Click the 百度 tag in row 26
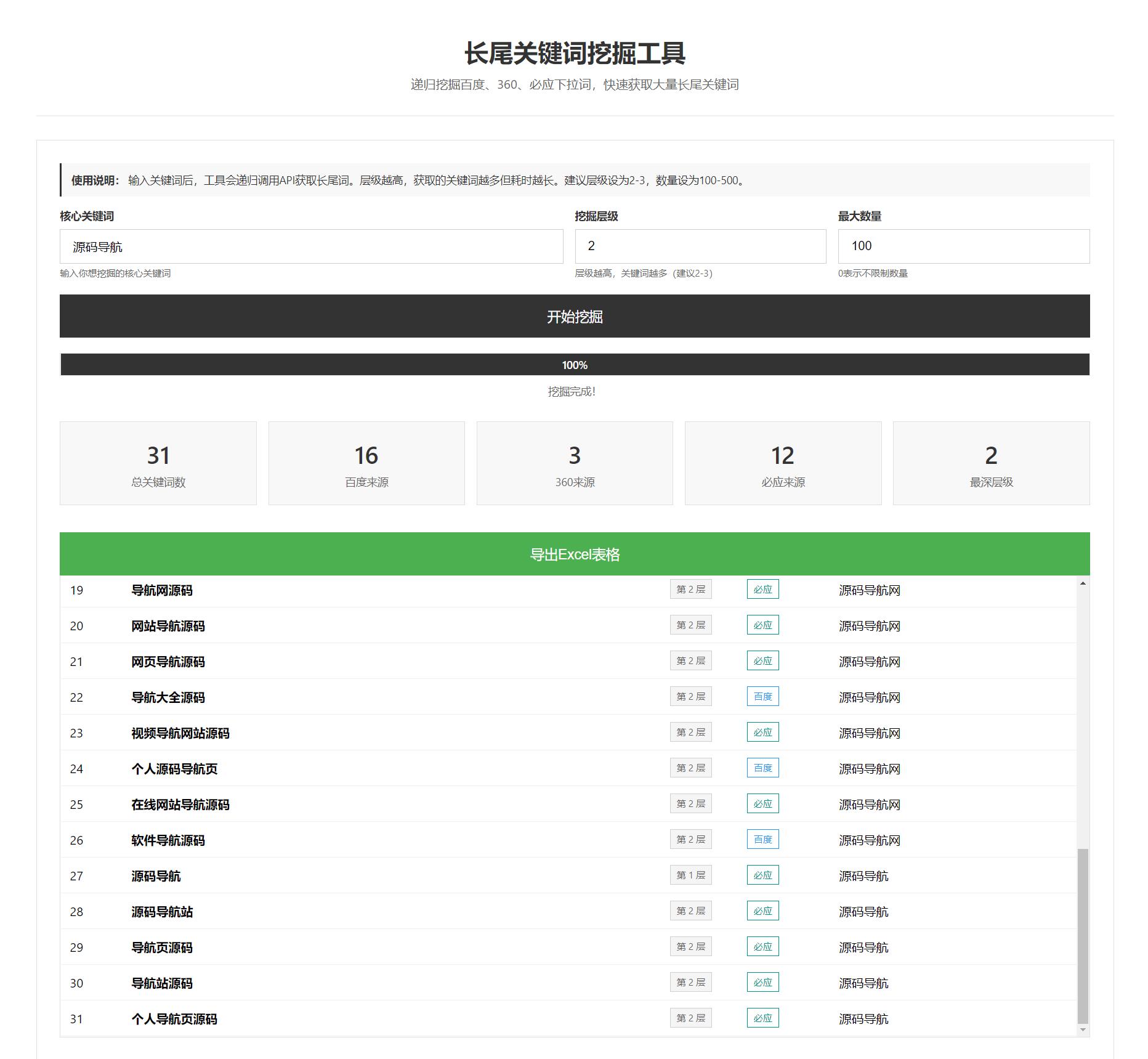 762,840
